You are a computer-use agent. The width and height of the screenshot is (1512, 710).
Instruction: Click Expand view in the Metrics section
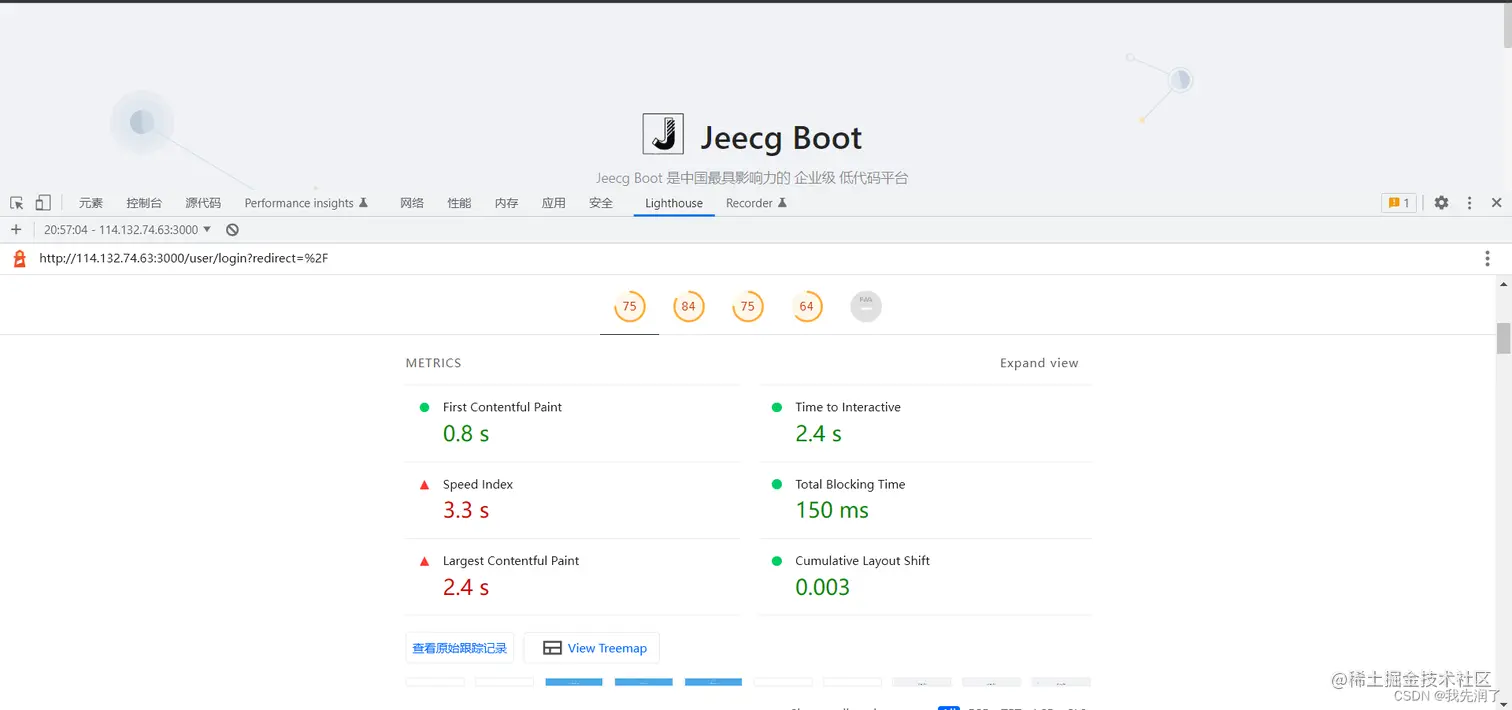[x=1038, y=363]
